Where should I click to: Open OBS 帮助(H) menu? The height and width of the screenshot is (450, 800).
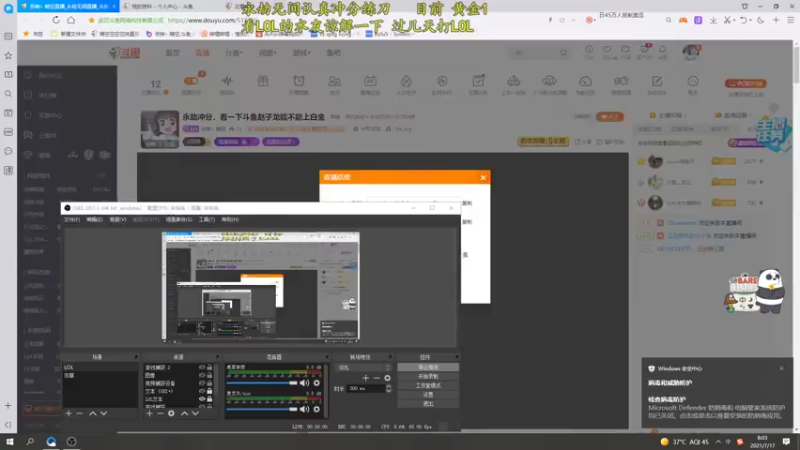pos(230,219)
